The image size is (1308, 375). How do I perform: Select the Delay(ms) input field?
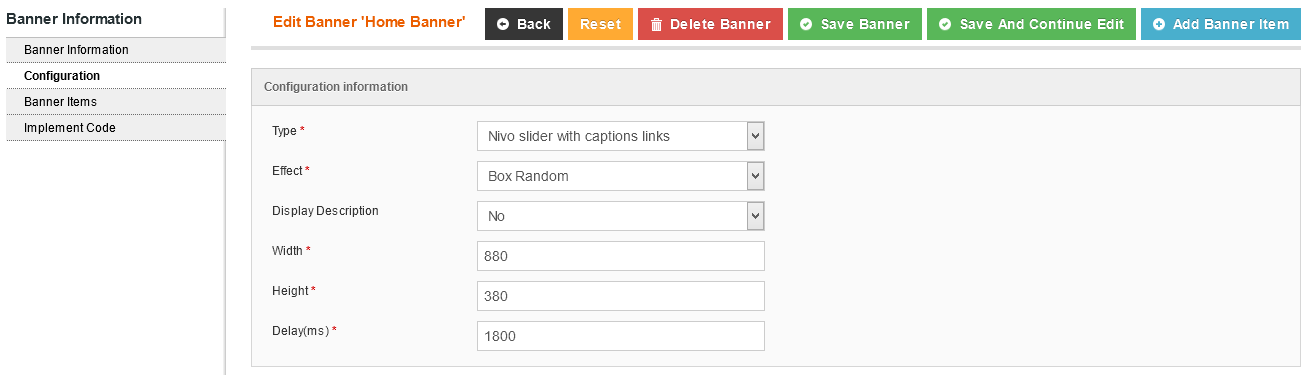pos(621,336)
